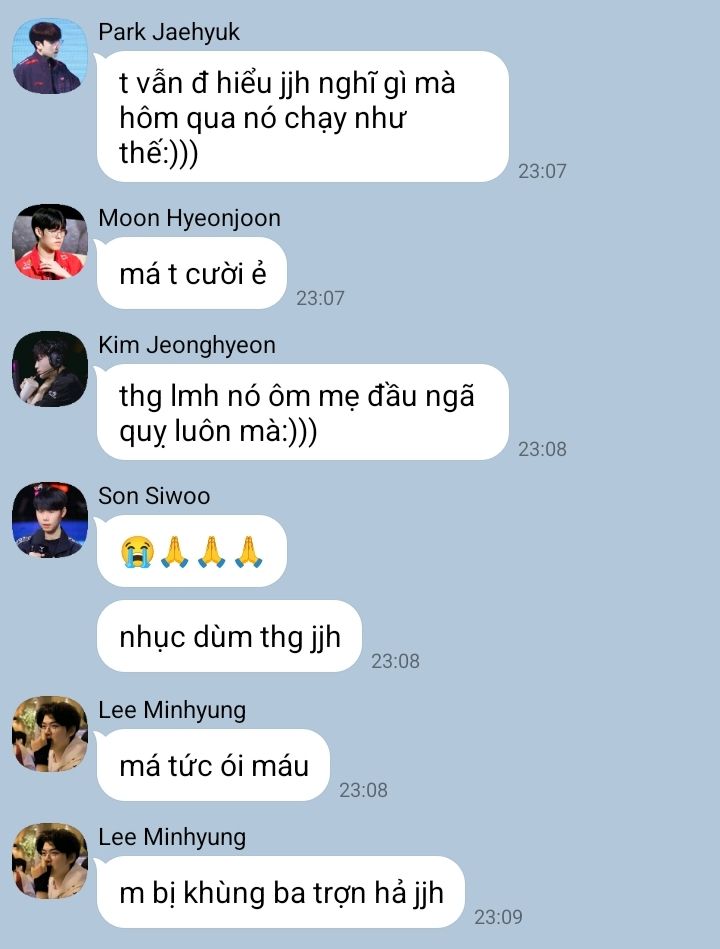Click the crying face emoji

click(x=137, y=552)
